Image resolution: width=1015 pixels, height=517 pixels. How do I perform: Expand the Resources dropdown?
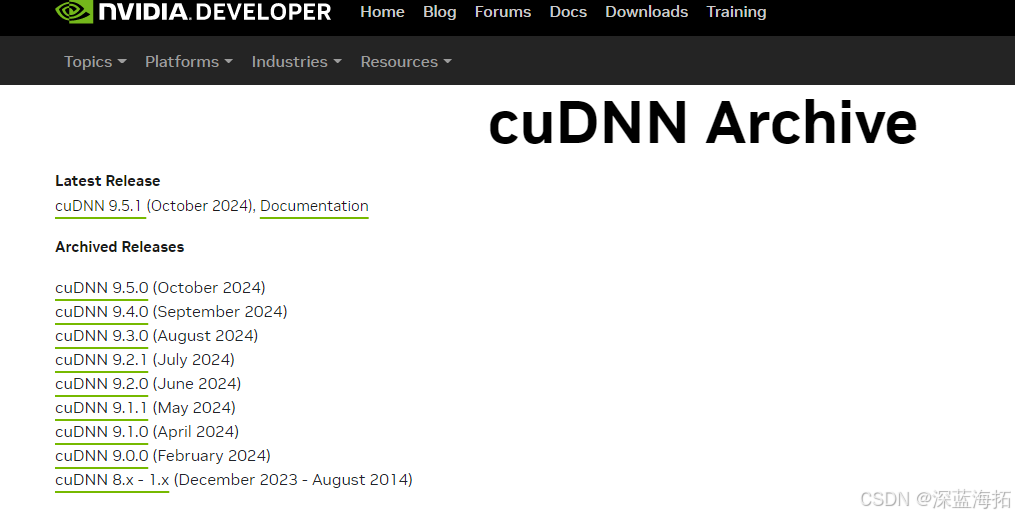coord(406,61)
